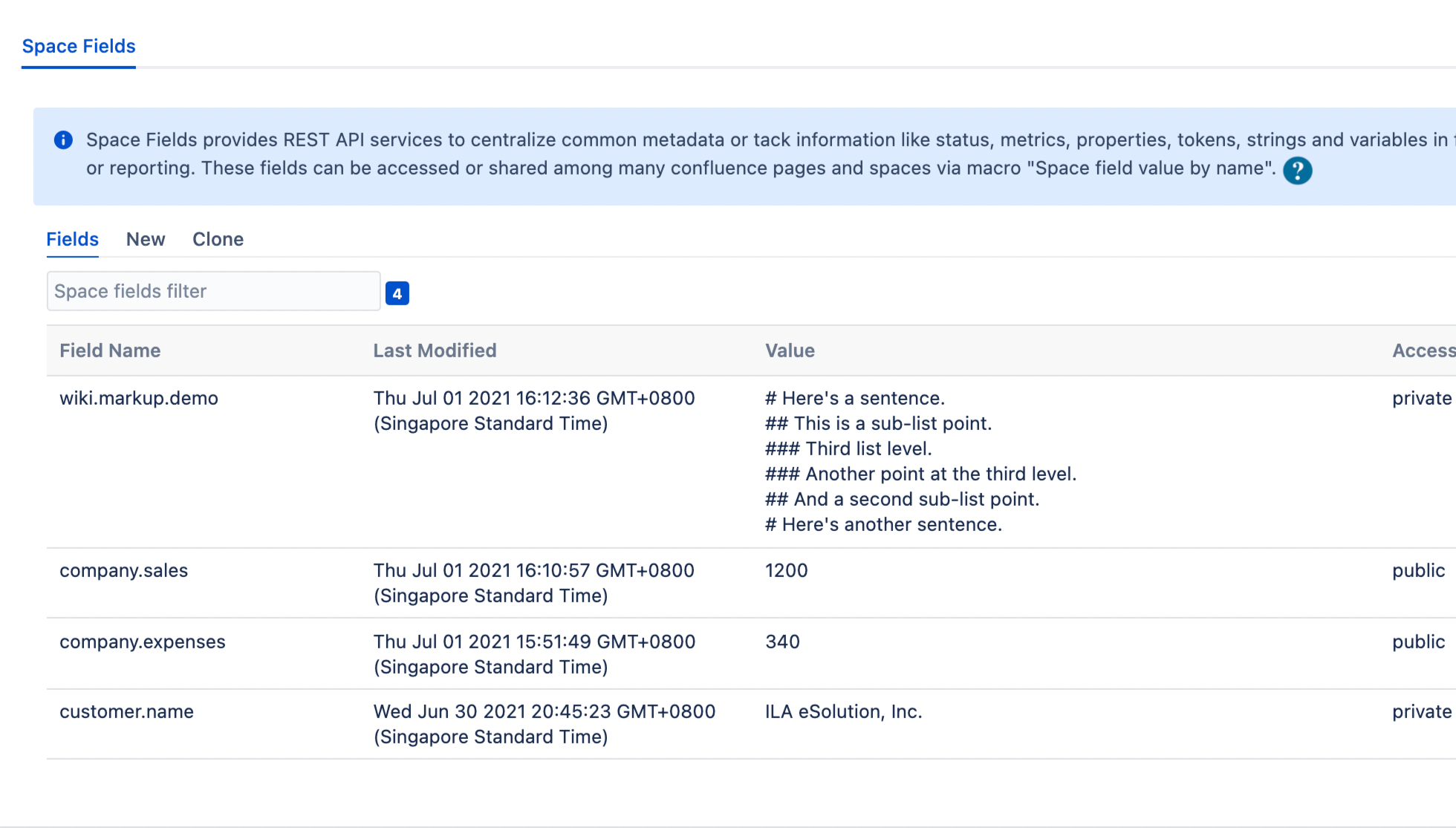Sort by the Last Modified column header
The height and width of the screenshot is (828, 1456).
(x=435, y=350)
